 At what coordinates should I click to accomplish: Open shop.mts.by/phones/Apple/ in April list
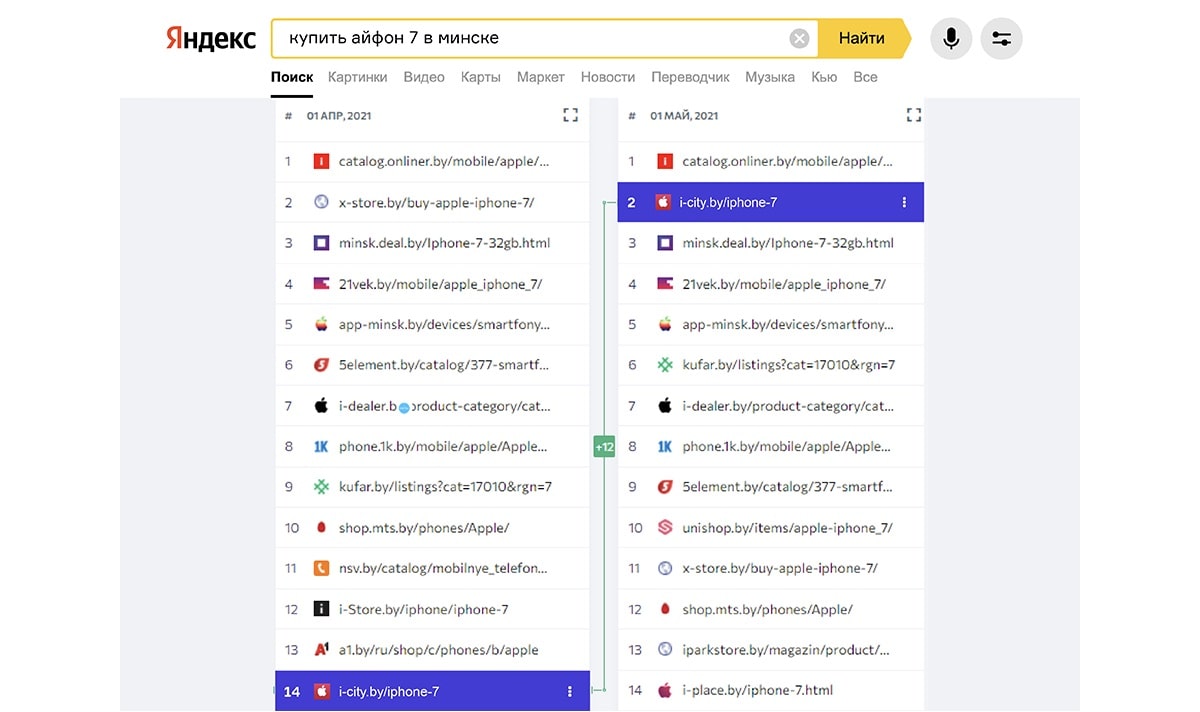pos(424,528)
